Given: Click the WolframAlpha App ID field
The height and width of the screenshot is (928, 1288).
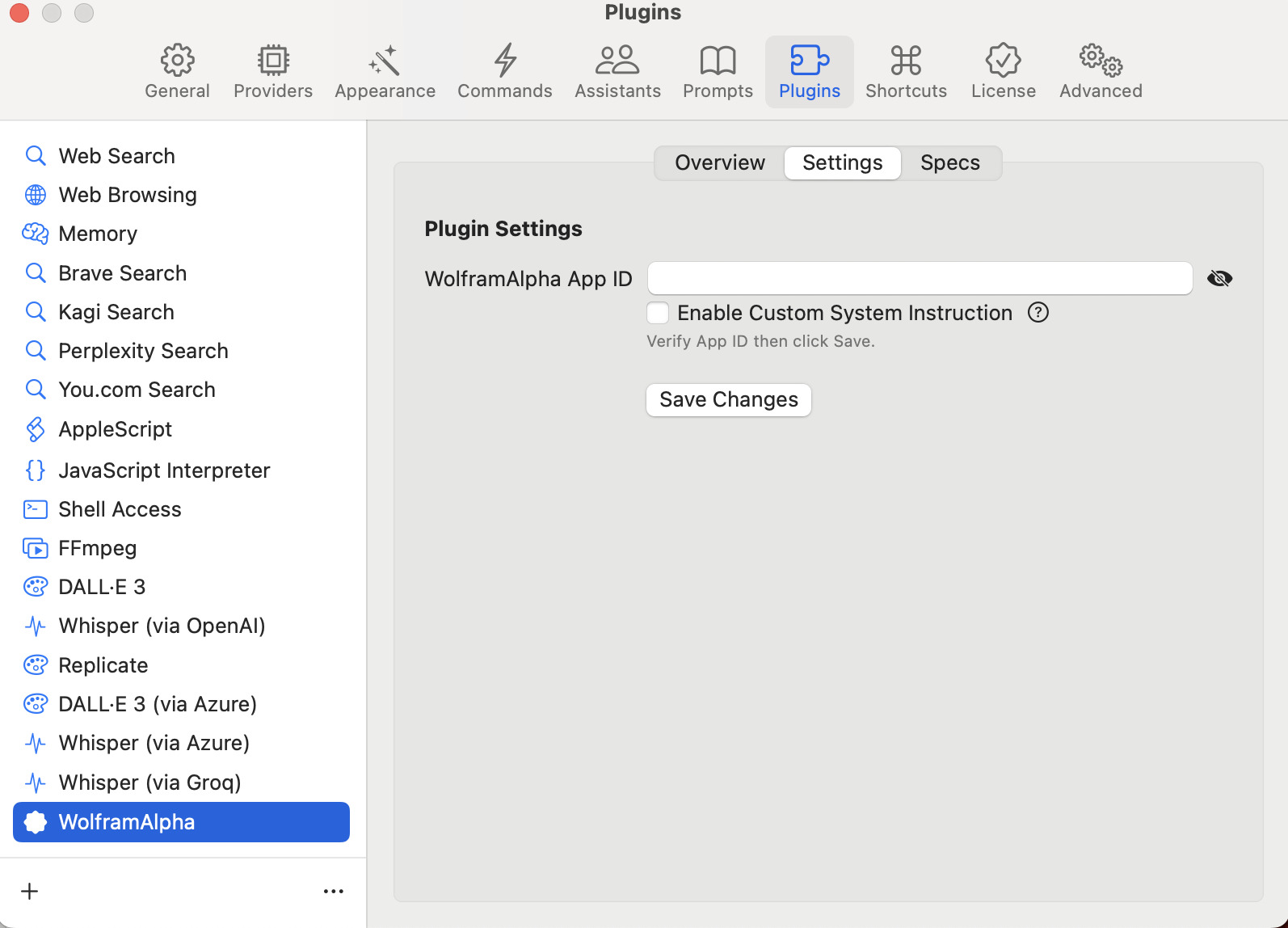Looking at the screenshot, I should (x=920, y=279).
